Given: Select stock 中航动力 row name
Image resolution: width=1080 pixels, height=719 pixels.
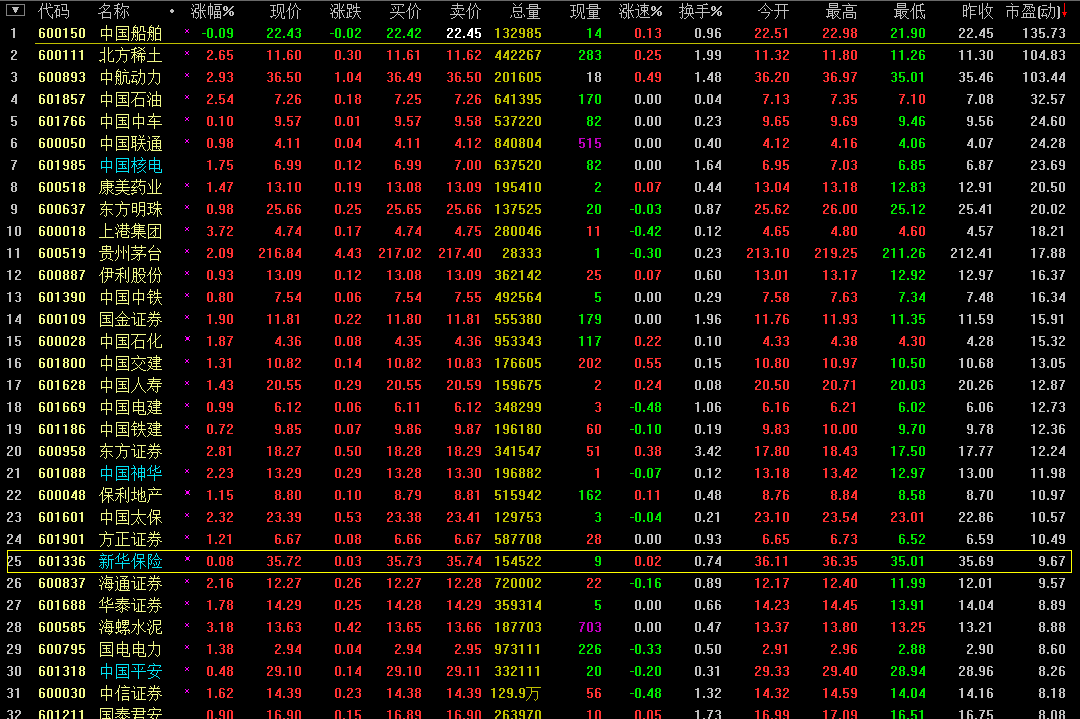Looking at the screenshot, I should (131, 77).
